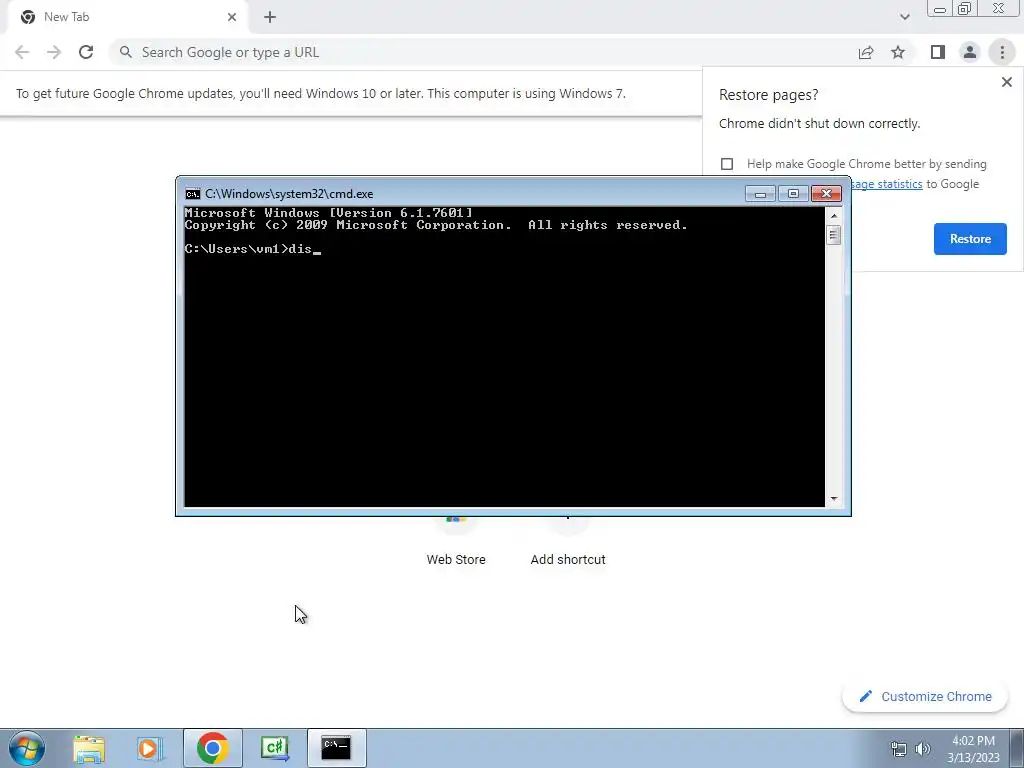Click the cmd.exe title bar icon
The height and width of the screenshot is (768, 1024).
coord(193,194)
